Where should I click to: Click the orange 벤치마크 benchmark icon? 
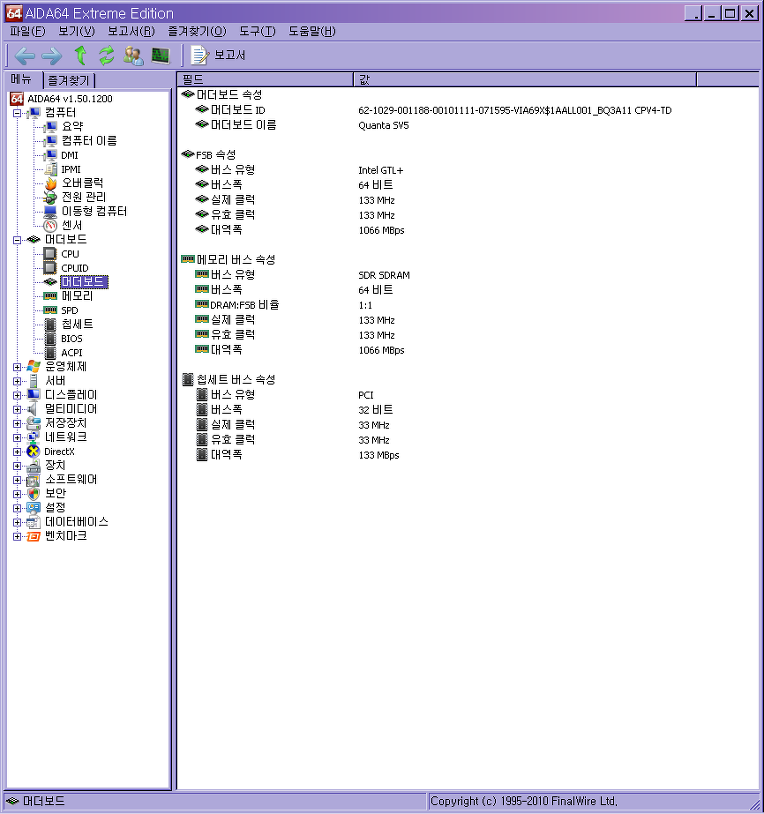(x=34, y=536)
